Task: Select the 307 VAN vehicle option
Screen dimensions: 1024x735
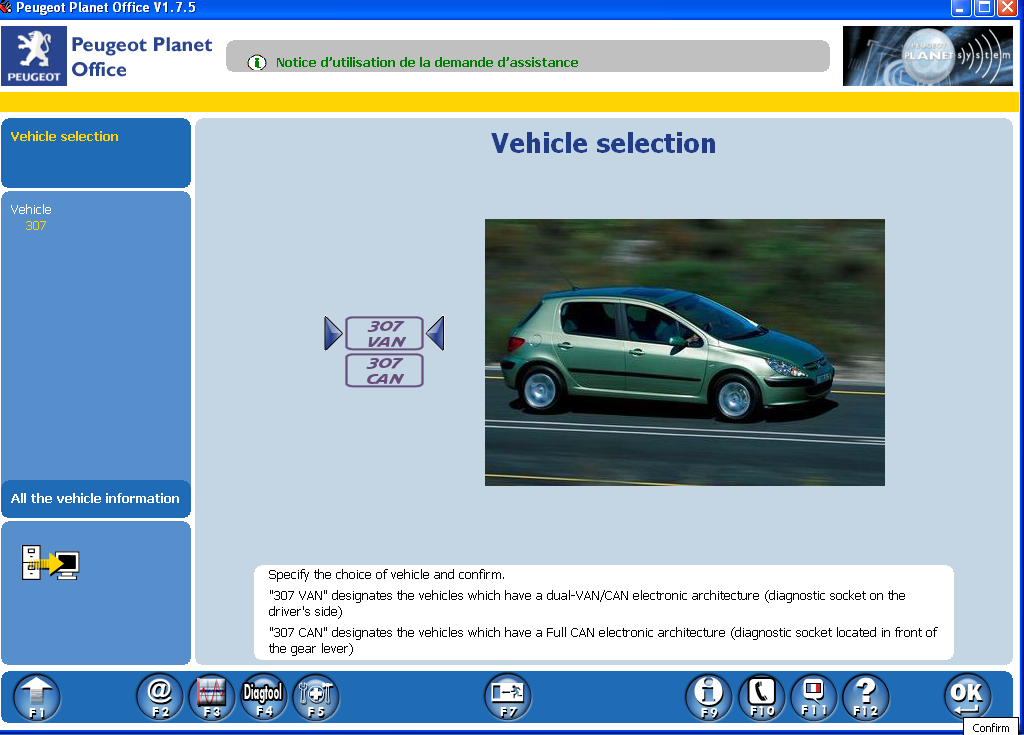Action: tap(385, 334)
